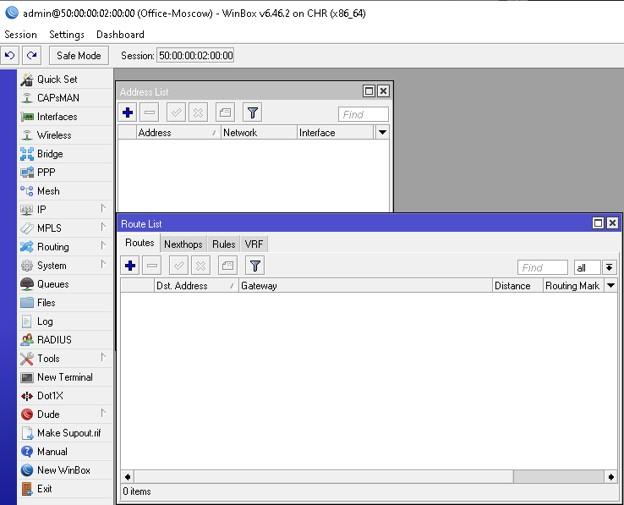Switch to the Nexthops tab
624x505 pixels.
(x=183, y=244)
